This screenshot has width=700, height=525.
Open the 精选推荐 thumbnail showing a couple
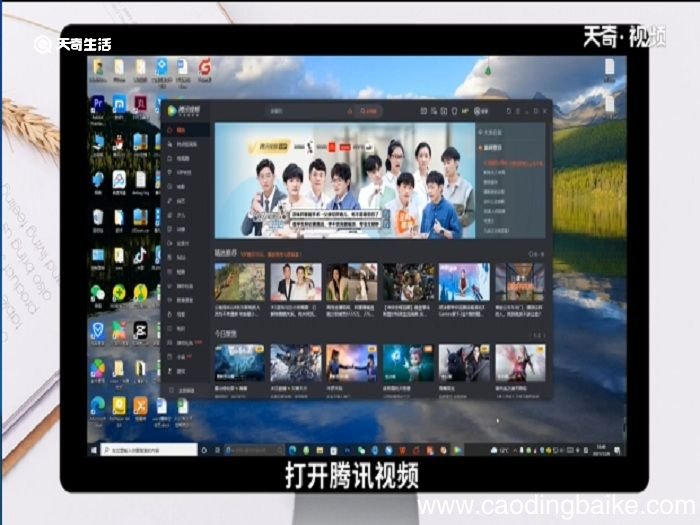296,281
